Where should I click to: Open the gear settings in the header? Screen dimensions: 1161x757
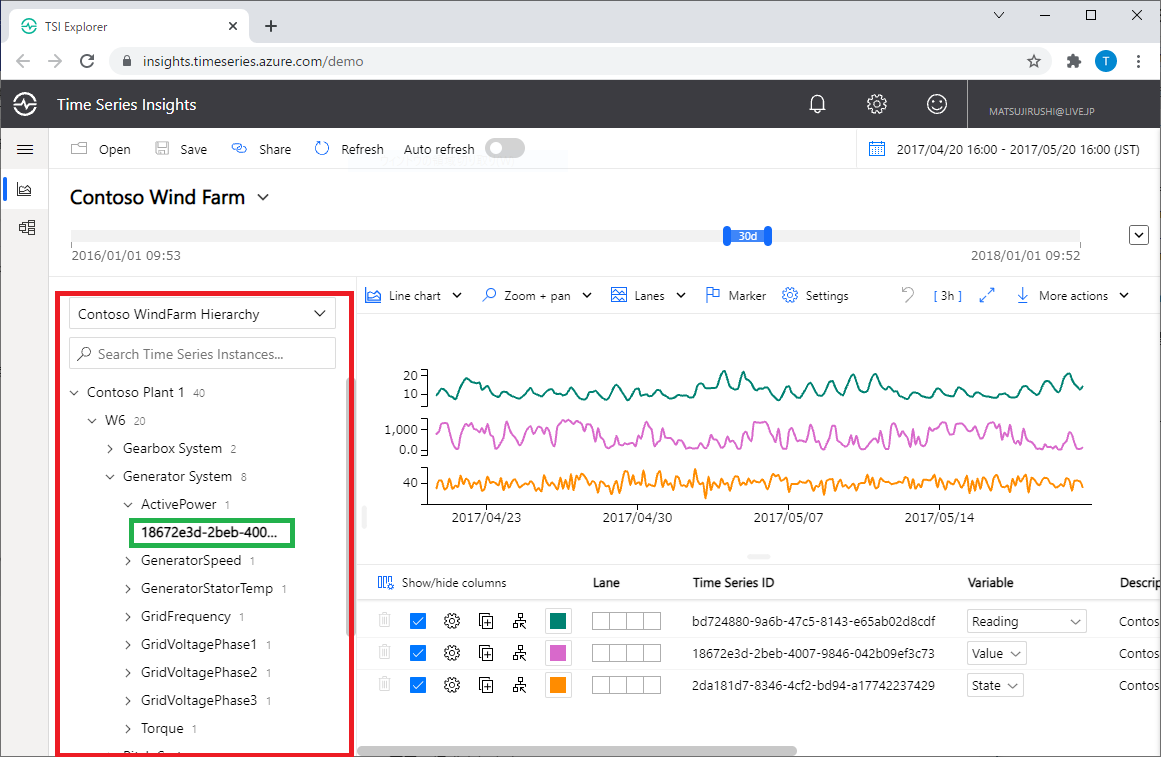(x=877, y=104)
